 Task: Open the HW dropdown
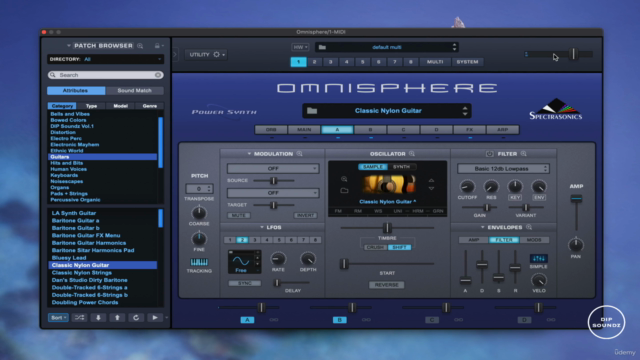pos(300,47)
